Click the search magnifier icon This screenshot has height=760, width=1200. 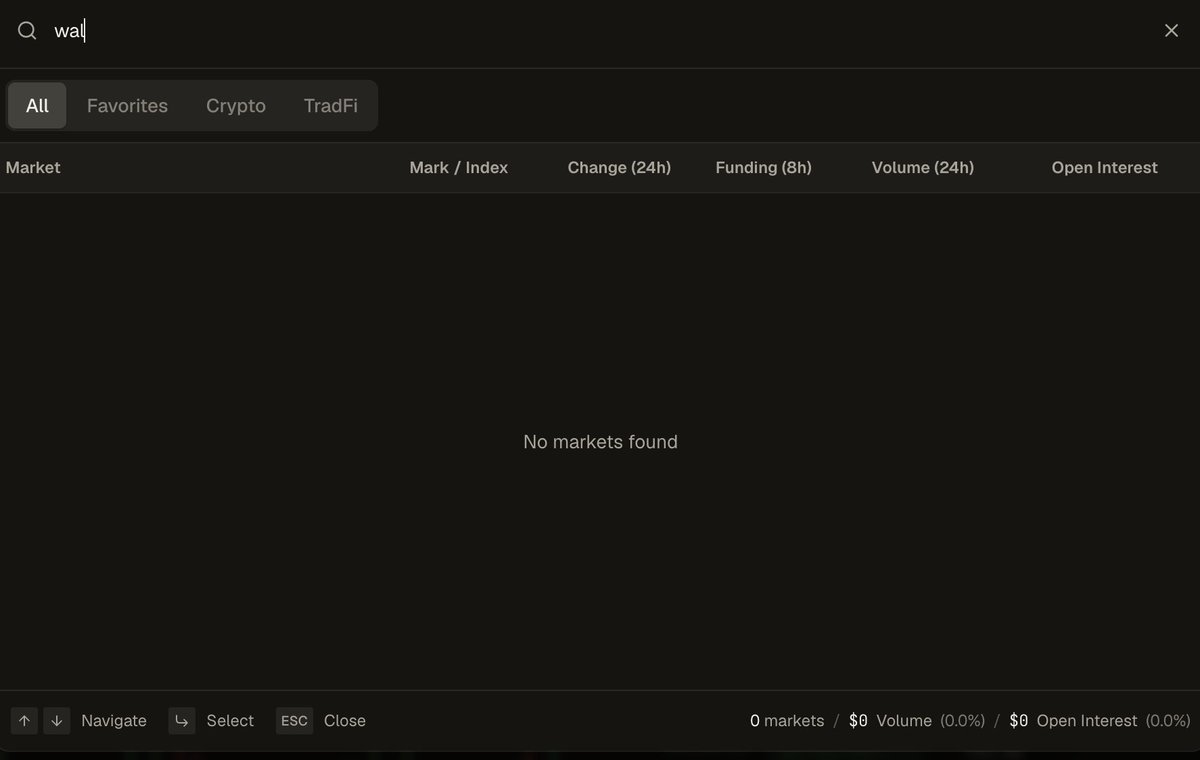tap(27, 31)
